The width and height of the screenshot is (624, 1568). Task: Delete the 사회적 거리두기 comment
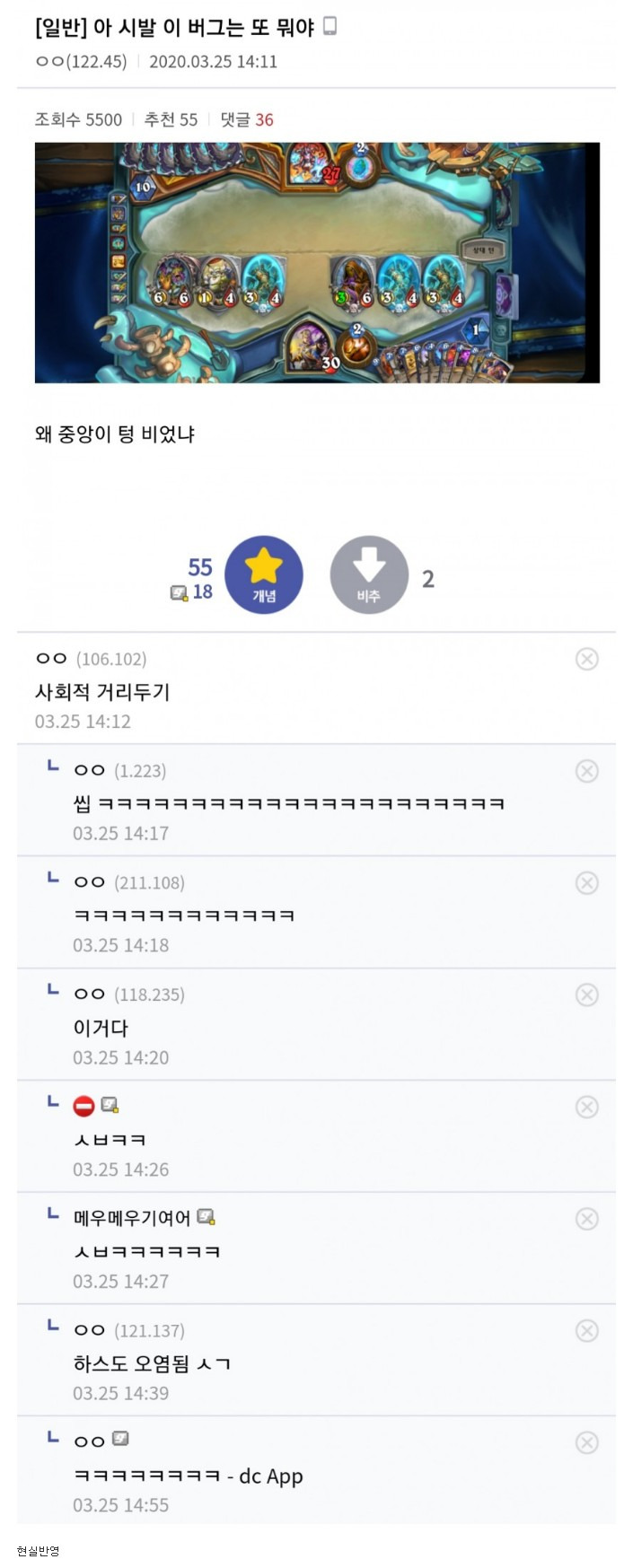tap(586, 660)
